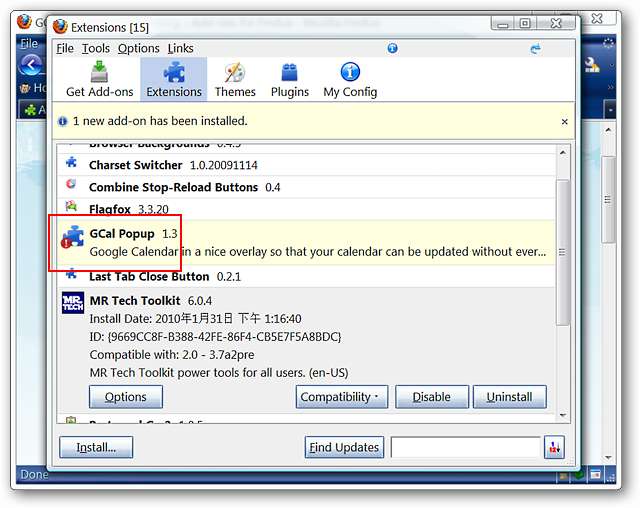Open the Compatibility dropdown button
640x508 pixels.
[x=342, y=397]
